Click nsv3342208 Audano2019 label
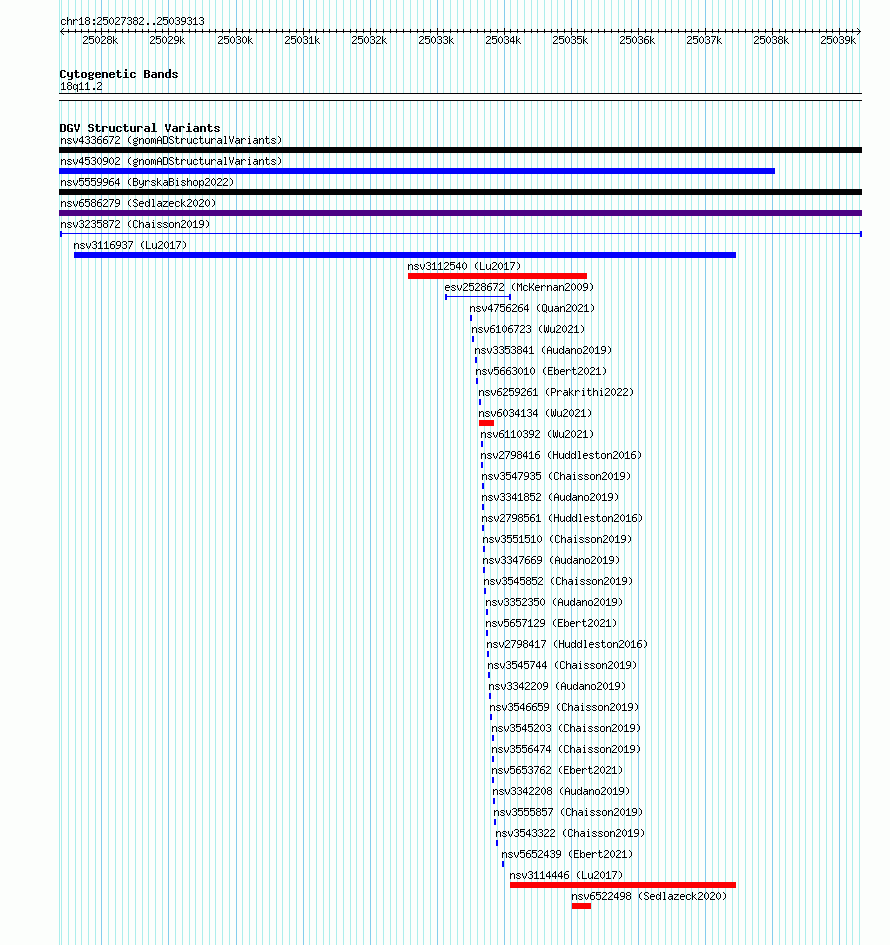Image resolution: width=890 pixels, height=945 pixels. coord(561,793)
